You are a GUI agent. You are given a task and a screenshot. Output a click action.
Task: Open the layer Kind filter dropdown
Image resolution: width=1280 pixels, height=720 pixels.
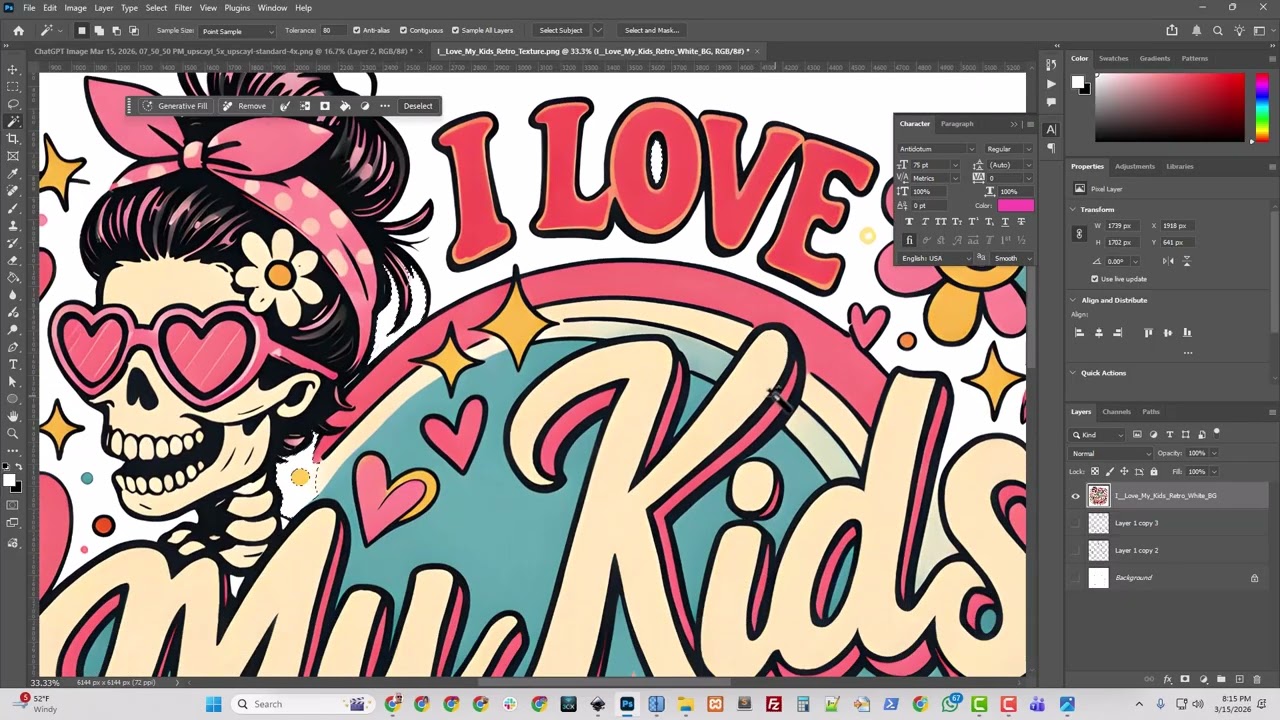tap(1098, 435)
